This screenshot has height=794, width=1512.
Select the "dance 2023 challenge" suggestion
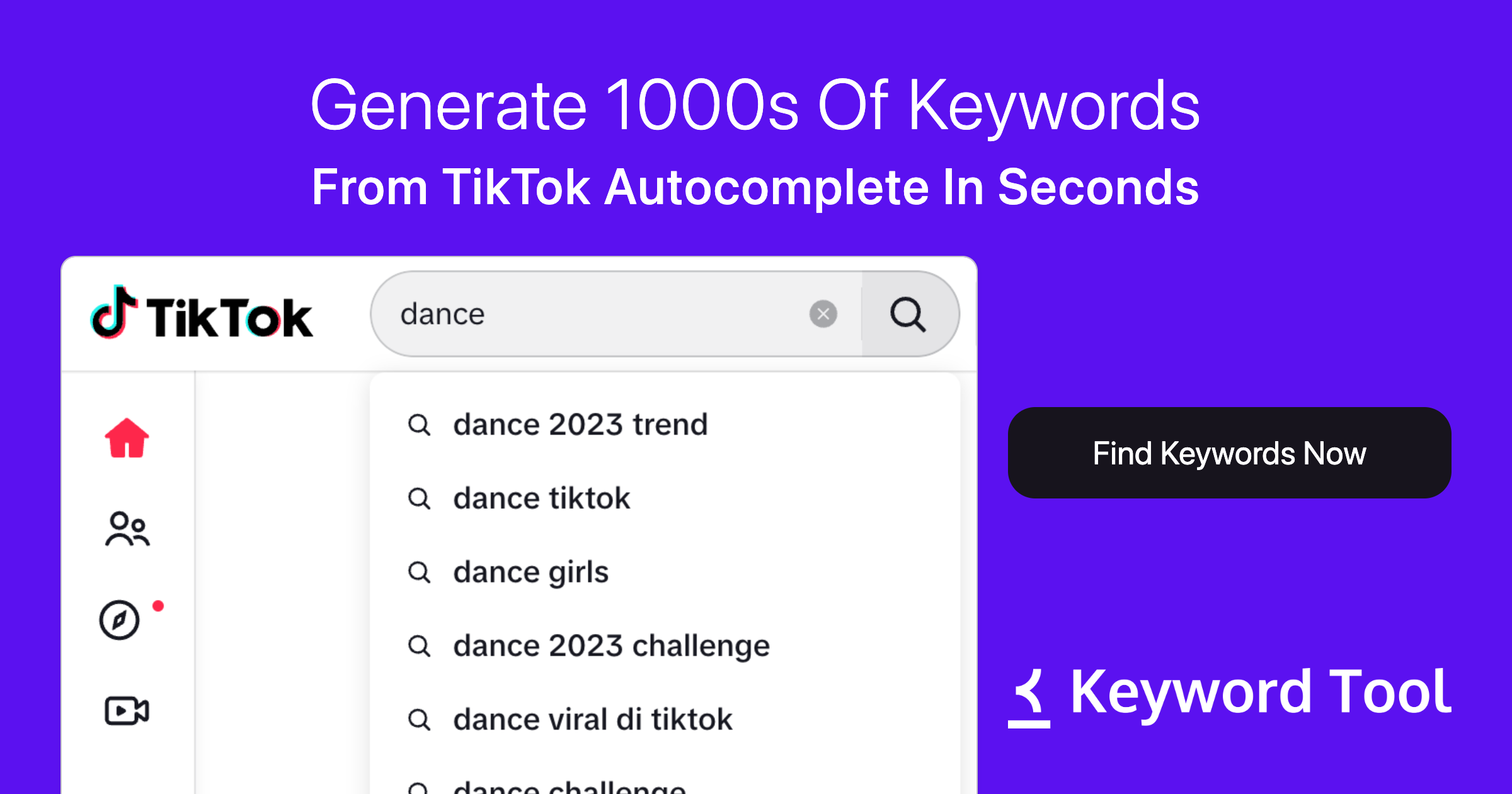tap(611, 646)
